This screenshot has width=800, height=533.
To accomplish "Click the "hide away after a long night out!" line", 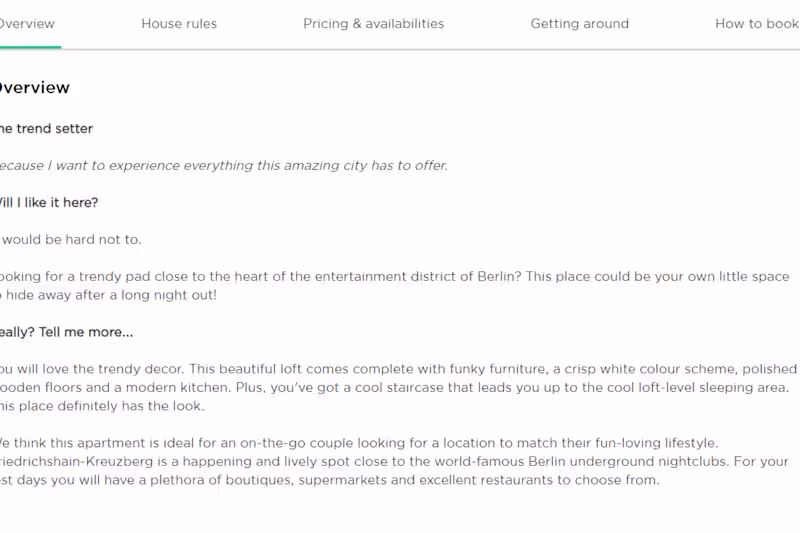I will pos(110,296).
